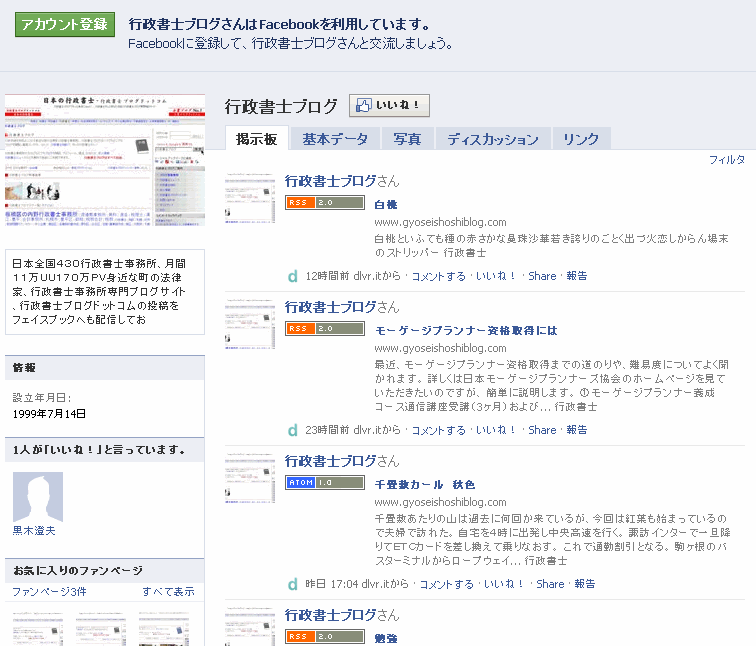756x646 pixels.
Task: Click the 黒木澄夫 profile silhouette avatar
Action: [38, 497]
